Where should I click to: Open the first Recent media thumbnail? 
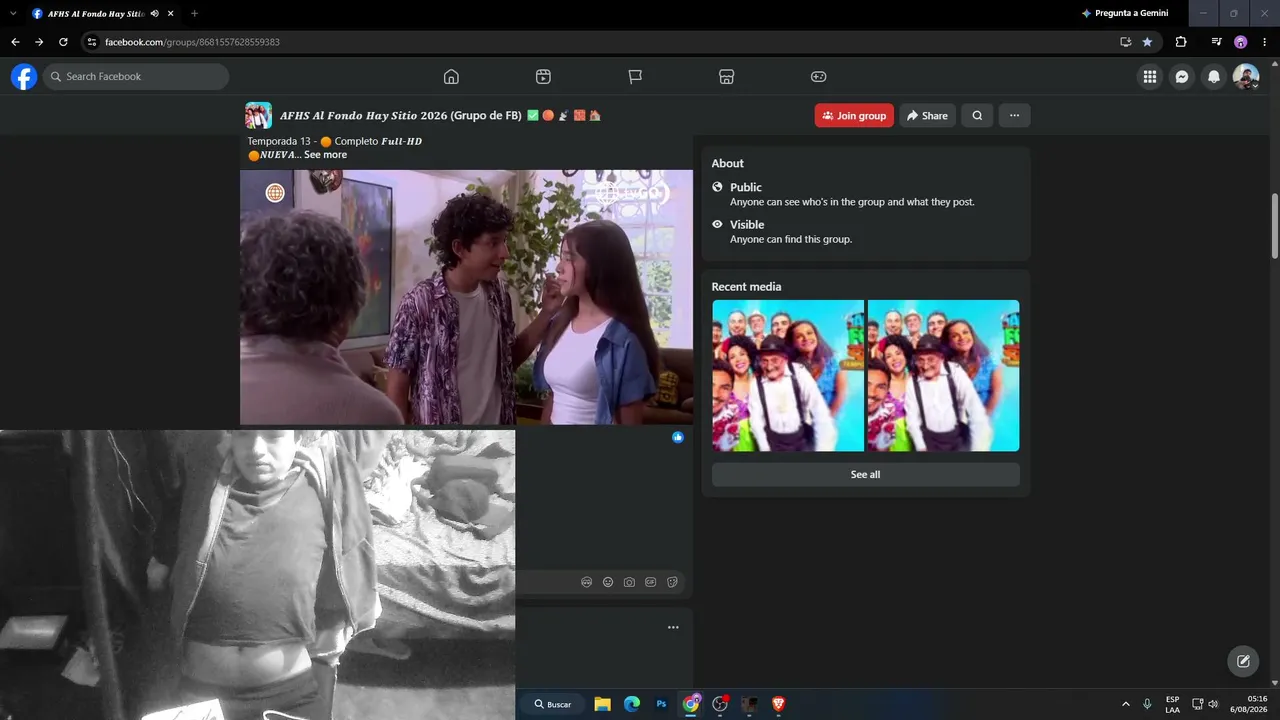pos(788,376)
